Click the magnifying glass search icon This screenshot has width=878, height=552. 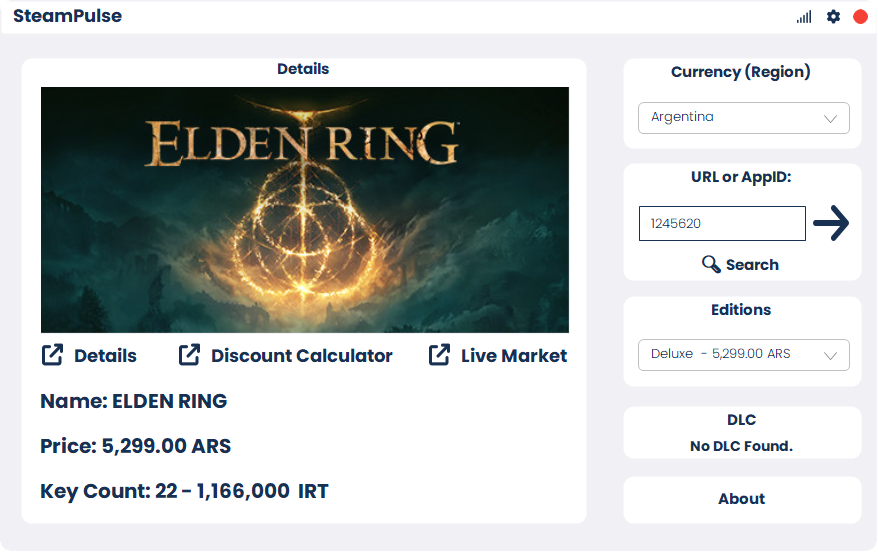coord(711,264)
